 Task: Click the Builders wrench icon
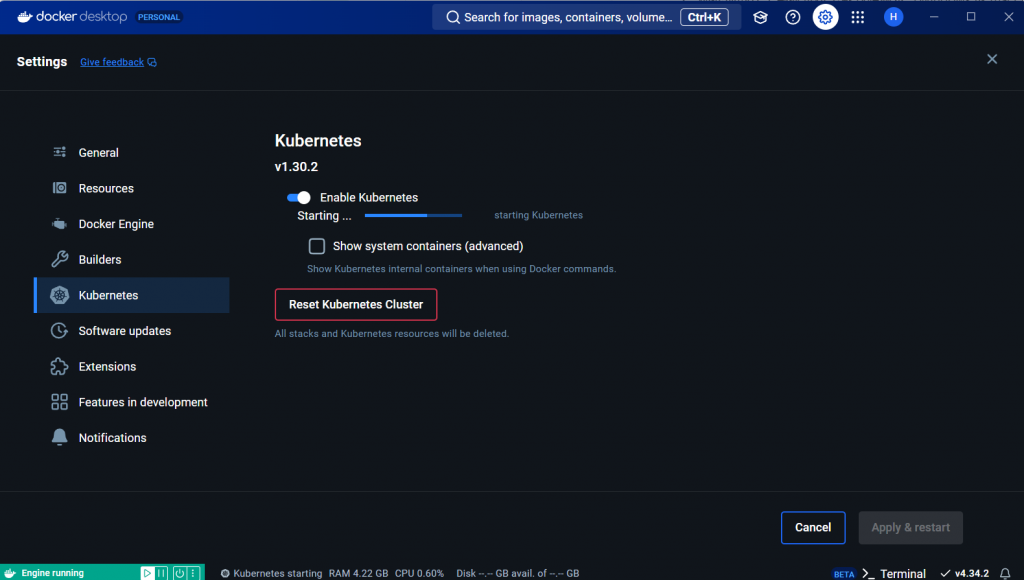(59, 259)
